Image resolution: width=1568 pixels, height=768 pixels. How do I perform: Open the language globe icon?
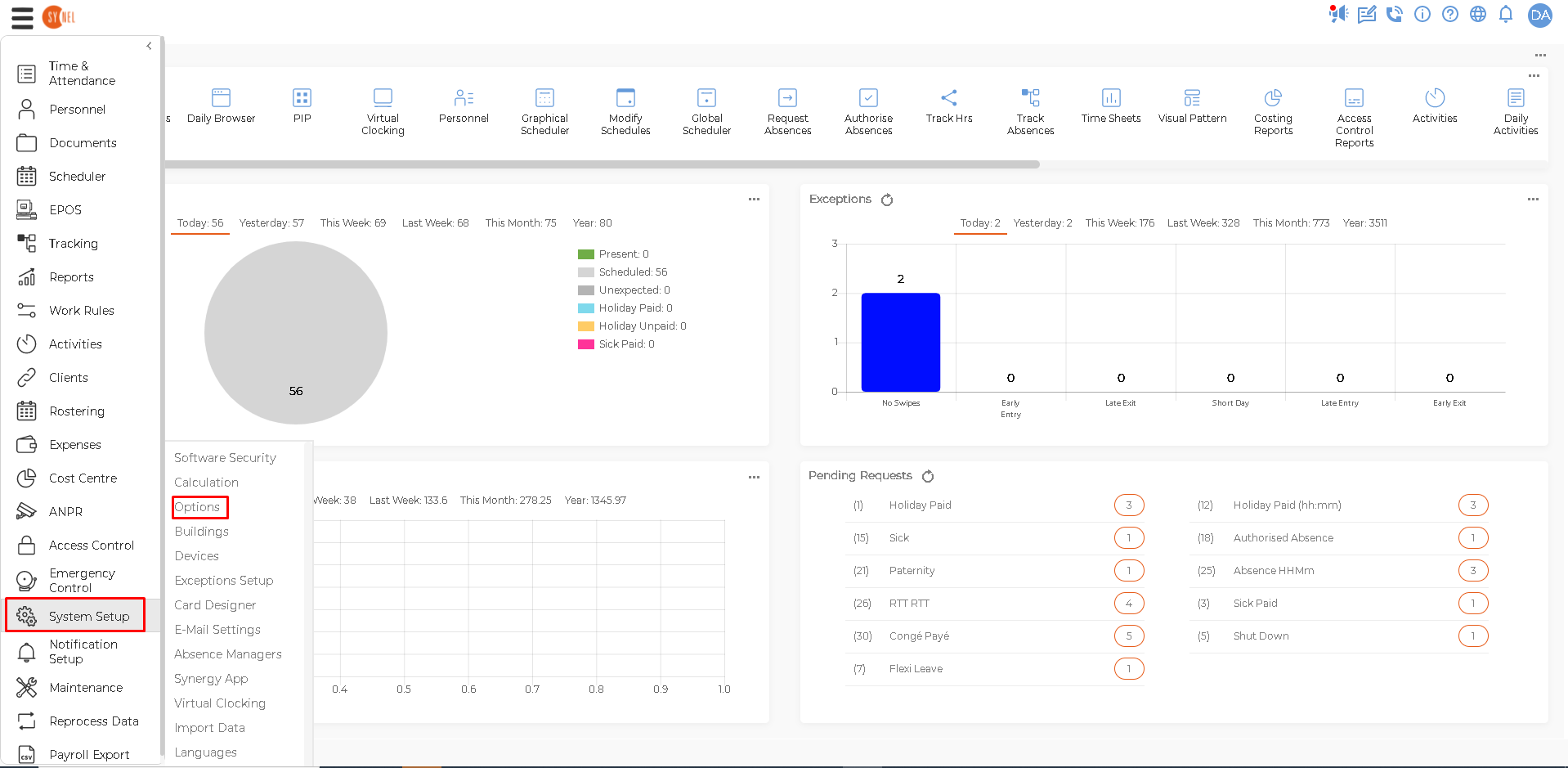[x=1478, y=14]
